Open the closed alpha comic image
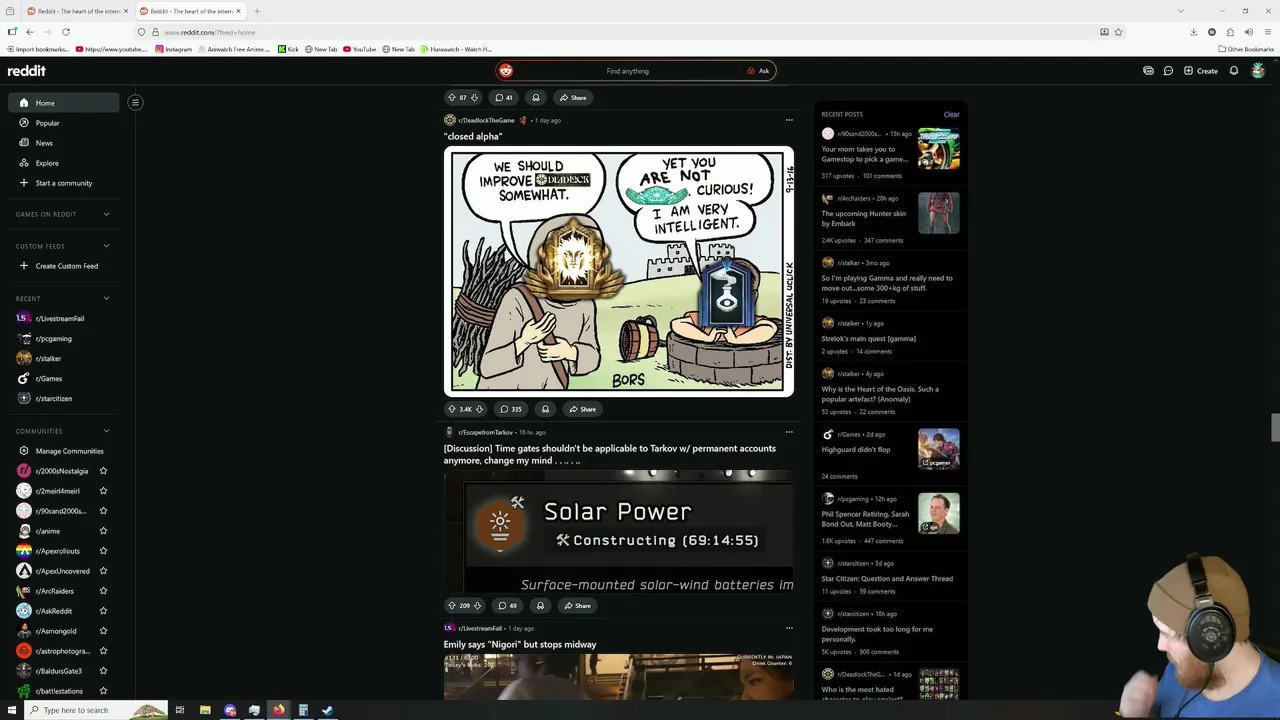 (x=619, y=272)
